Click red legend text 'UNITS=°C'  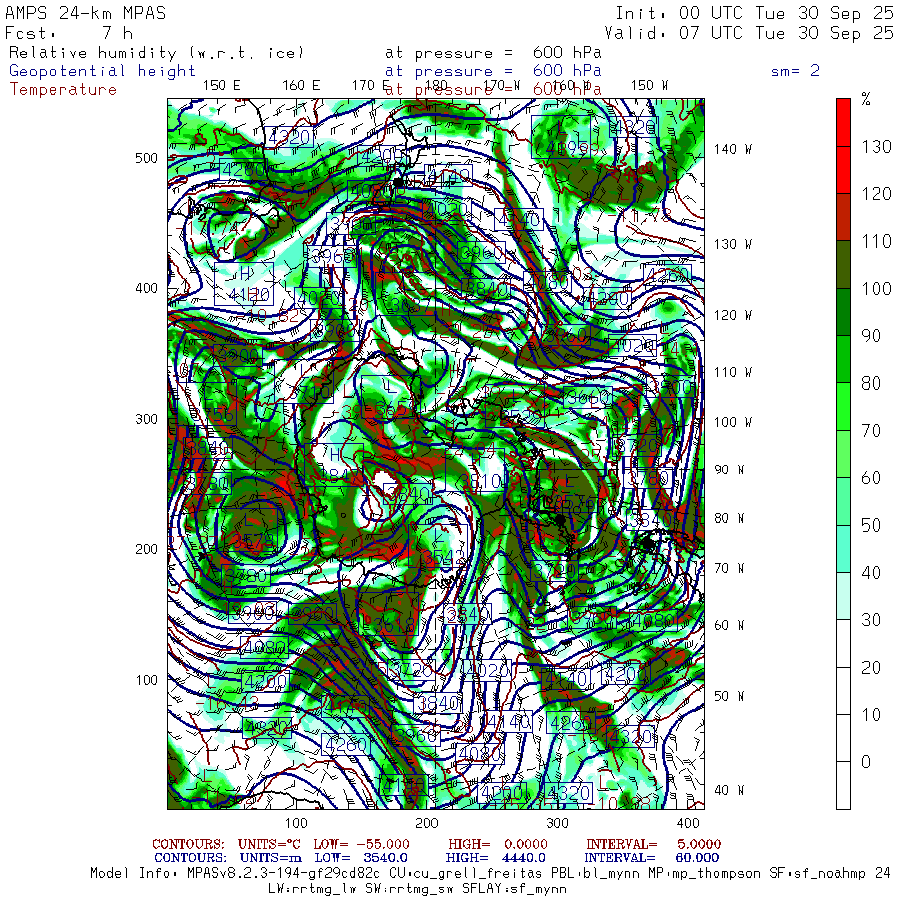271,844
